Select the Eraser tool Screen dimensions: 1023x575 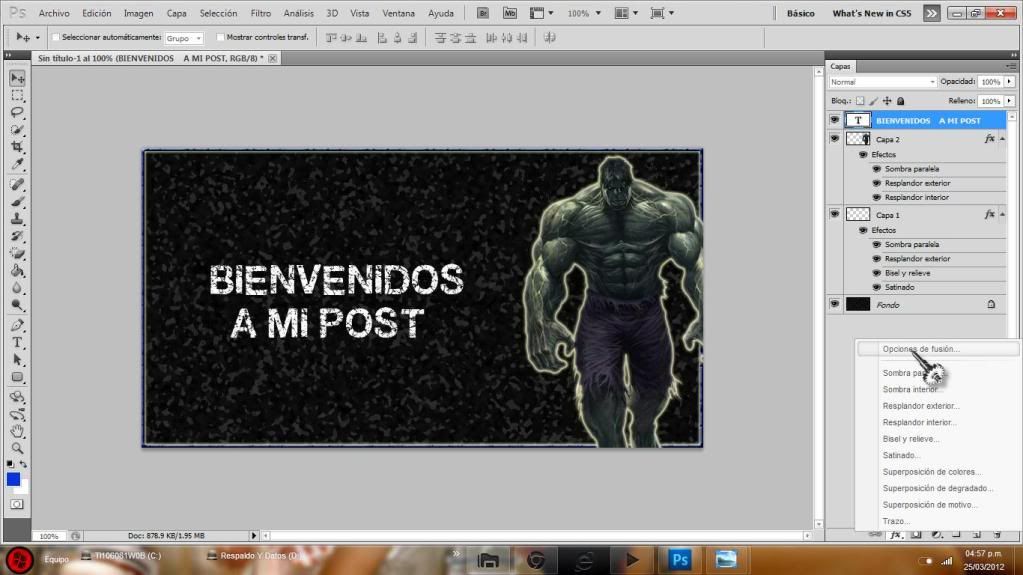click(x=18, y=253)
